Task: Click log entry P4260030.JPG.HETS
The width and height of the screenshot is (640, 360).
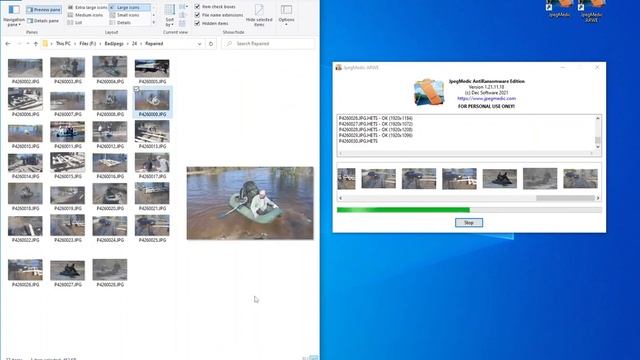Action: point(358,141)
